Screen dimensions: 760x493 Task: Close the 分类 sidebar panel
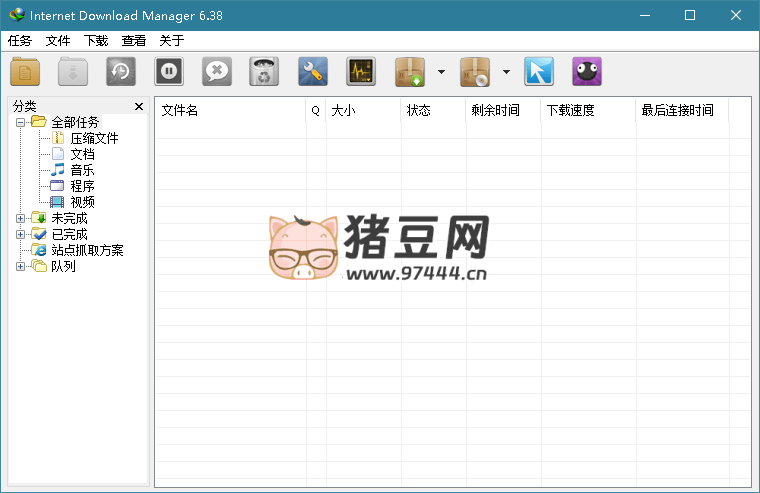(x=139, y=106)
